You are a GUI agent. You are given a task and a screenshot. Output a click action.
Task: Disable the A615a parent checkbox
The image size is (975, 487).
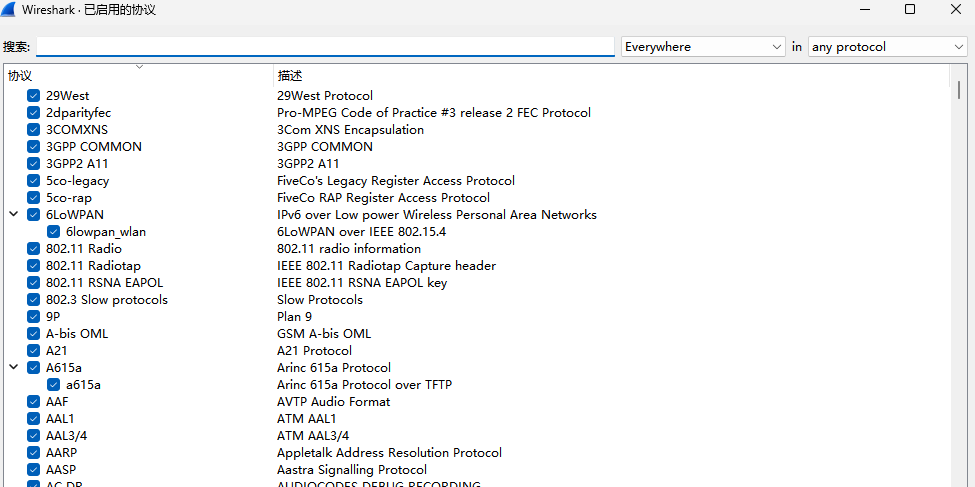(x=34, y=368)
